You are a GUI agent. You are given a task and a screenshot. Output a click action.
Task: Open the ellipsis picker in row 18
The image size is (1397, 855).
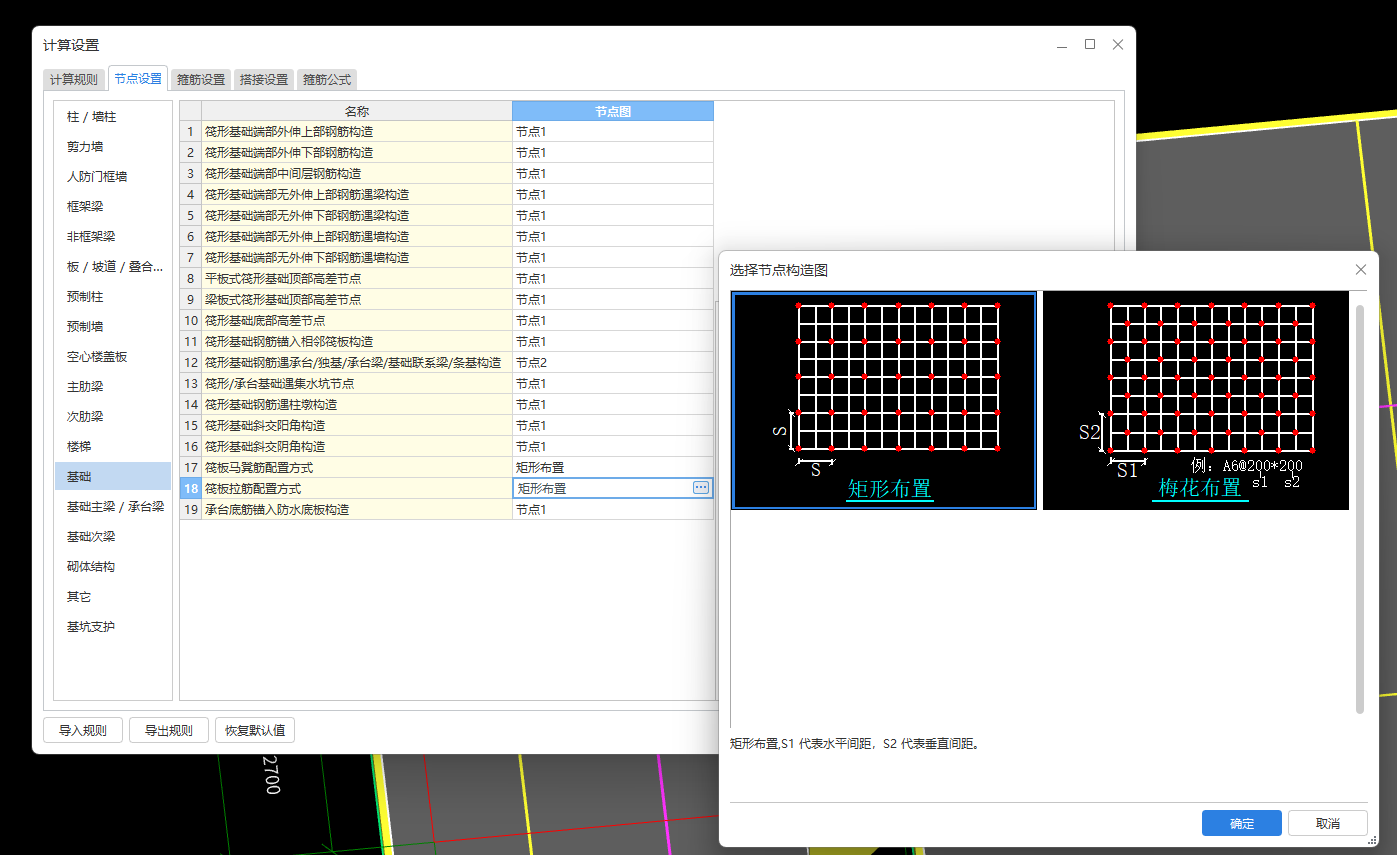pos(701,488)
